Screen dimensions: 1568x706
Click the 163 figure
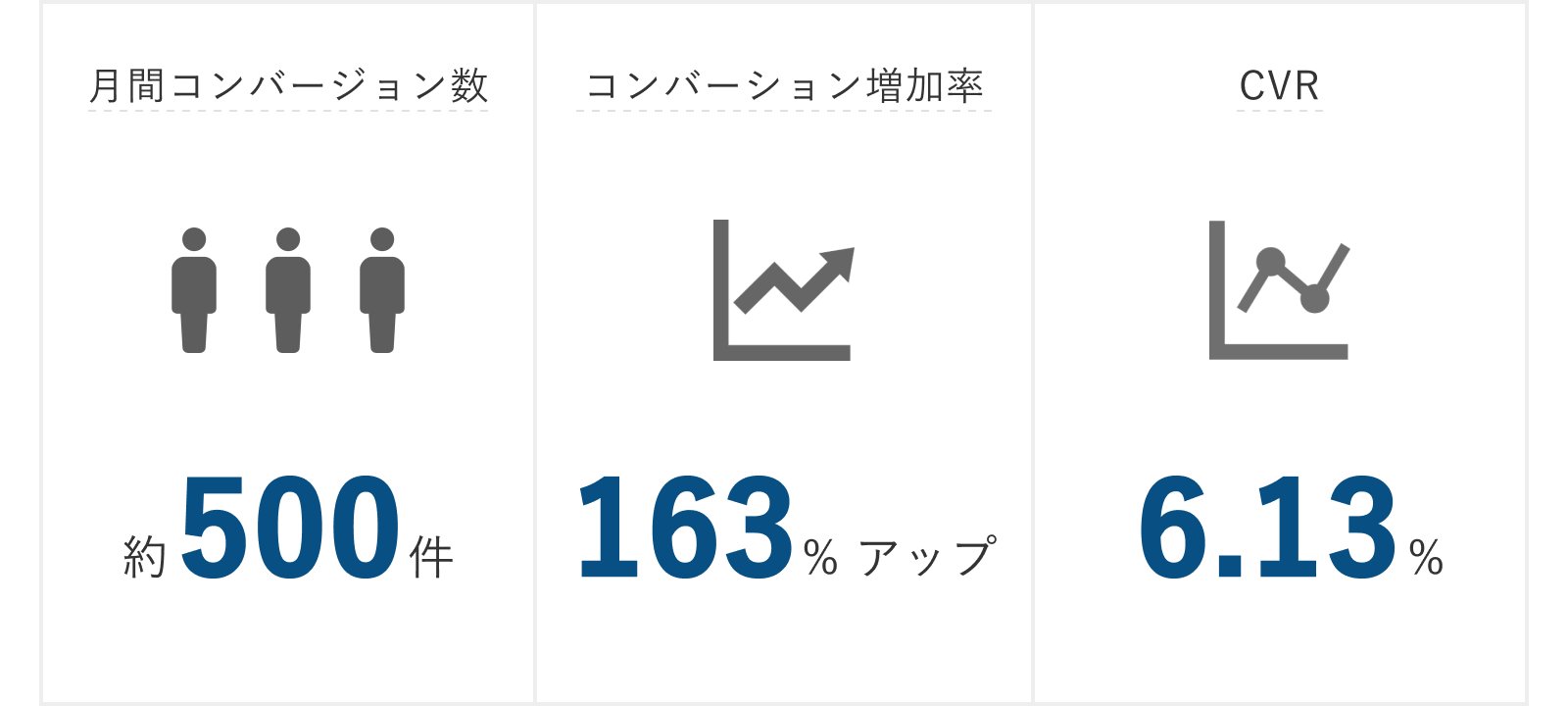pyautogui.click(x=686, y=528)
